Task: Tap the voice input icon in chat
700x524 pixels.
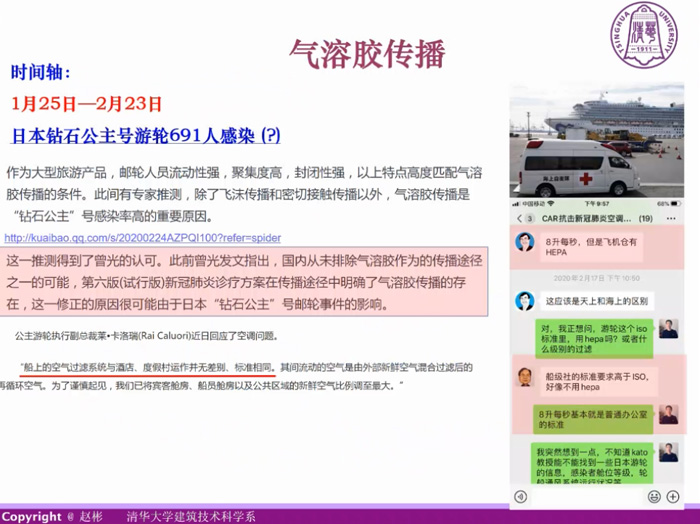Action: click(521, 496)
